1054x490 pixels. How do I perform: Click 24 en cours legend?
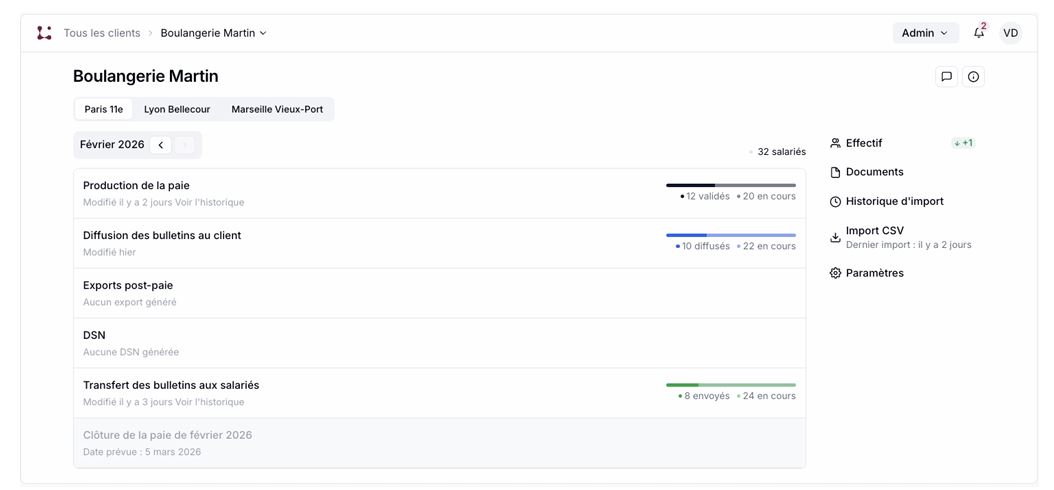pos(766,397)
